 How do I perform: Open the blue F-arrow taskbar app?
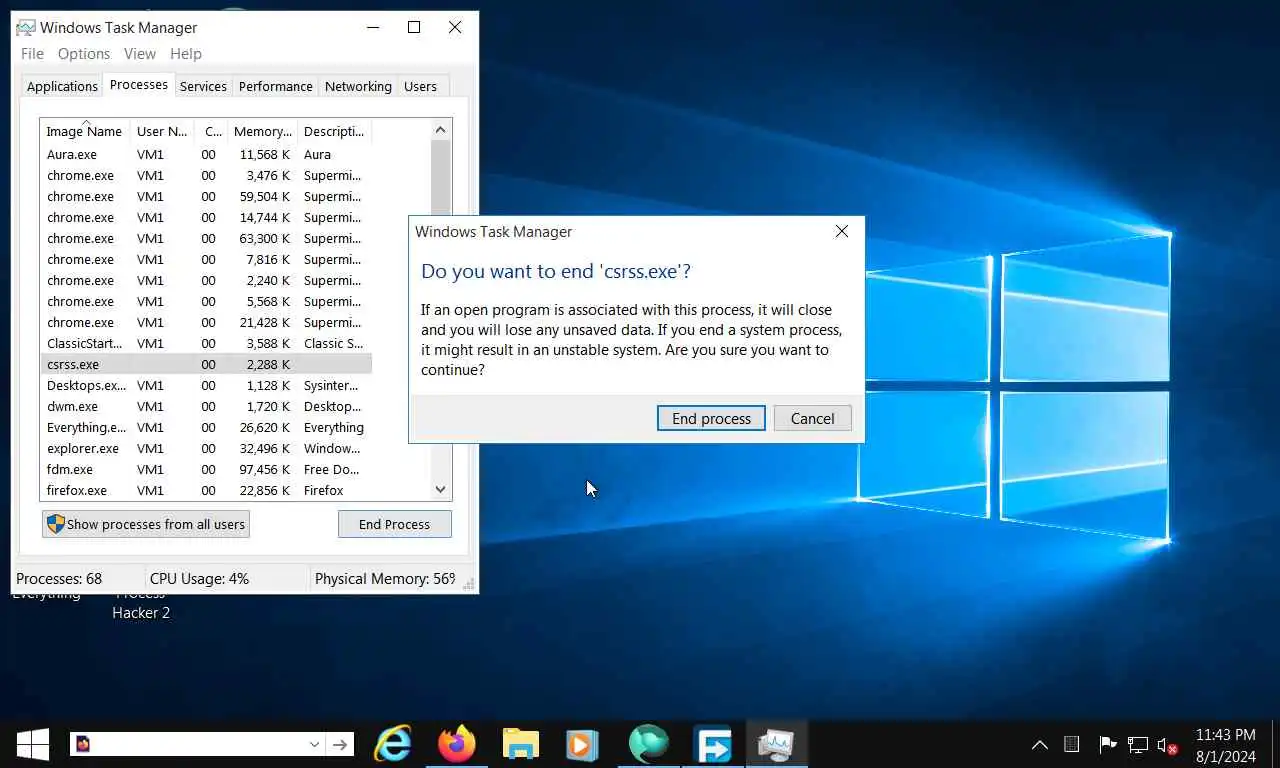point(713,744)
